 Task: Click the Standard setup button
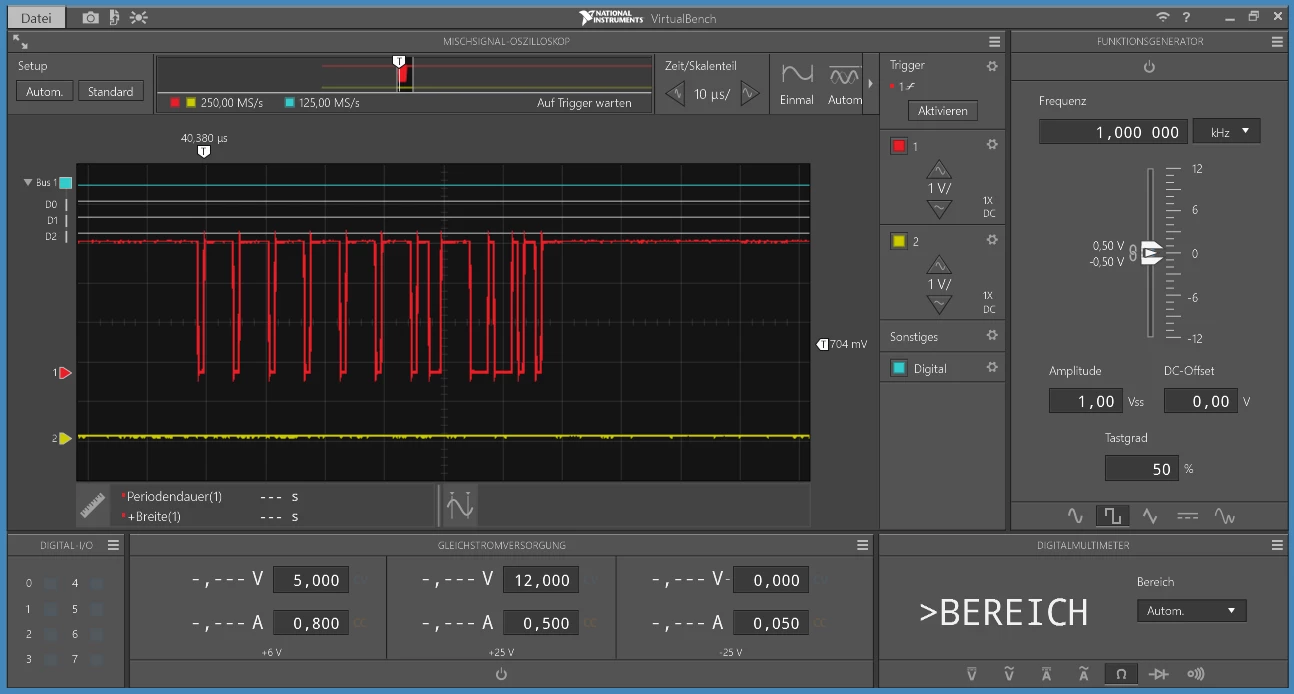point(110,91)
